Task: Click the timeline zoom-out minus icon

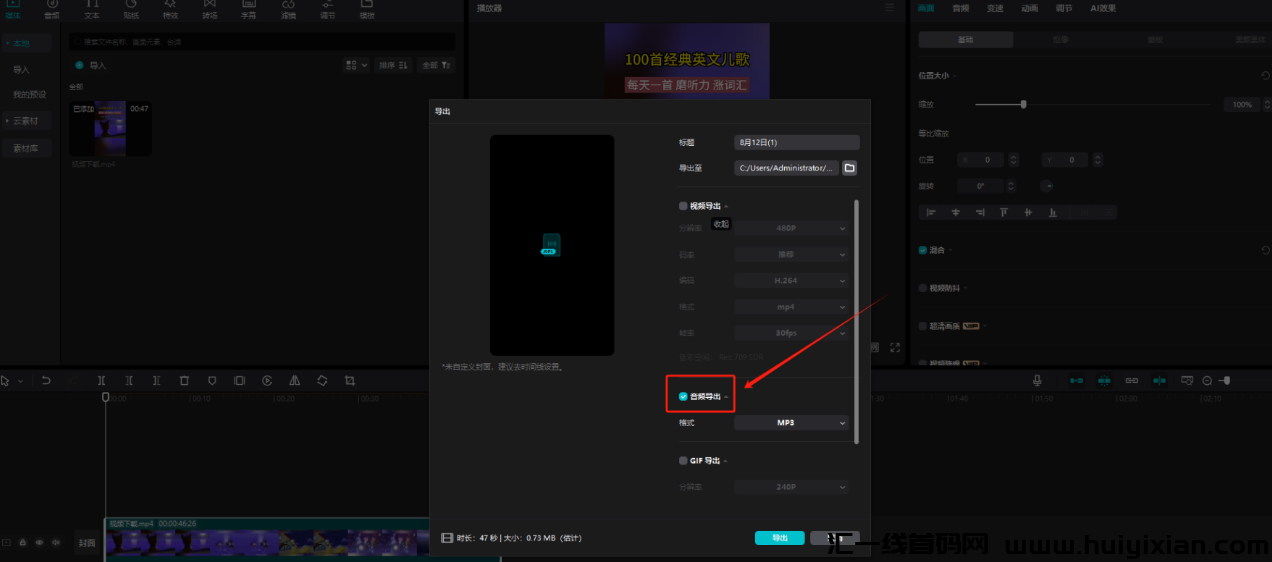Action: [1207, 381]
